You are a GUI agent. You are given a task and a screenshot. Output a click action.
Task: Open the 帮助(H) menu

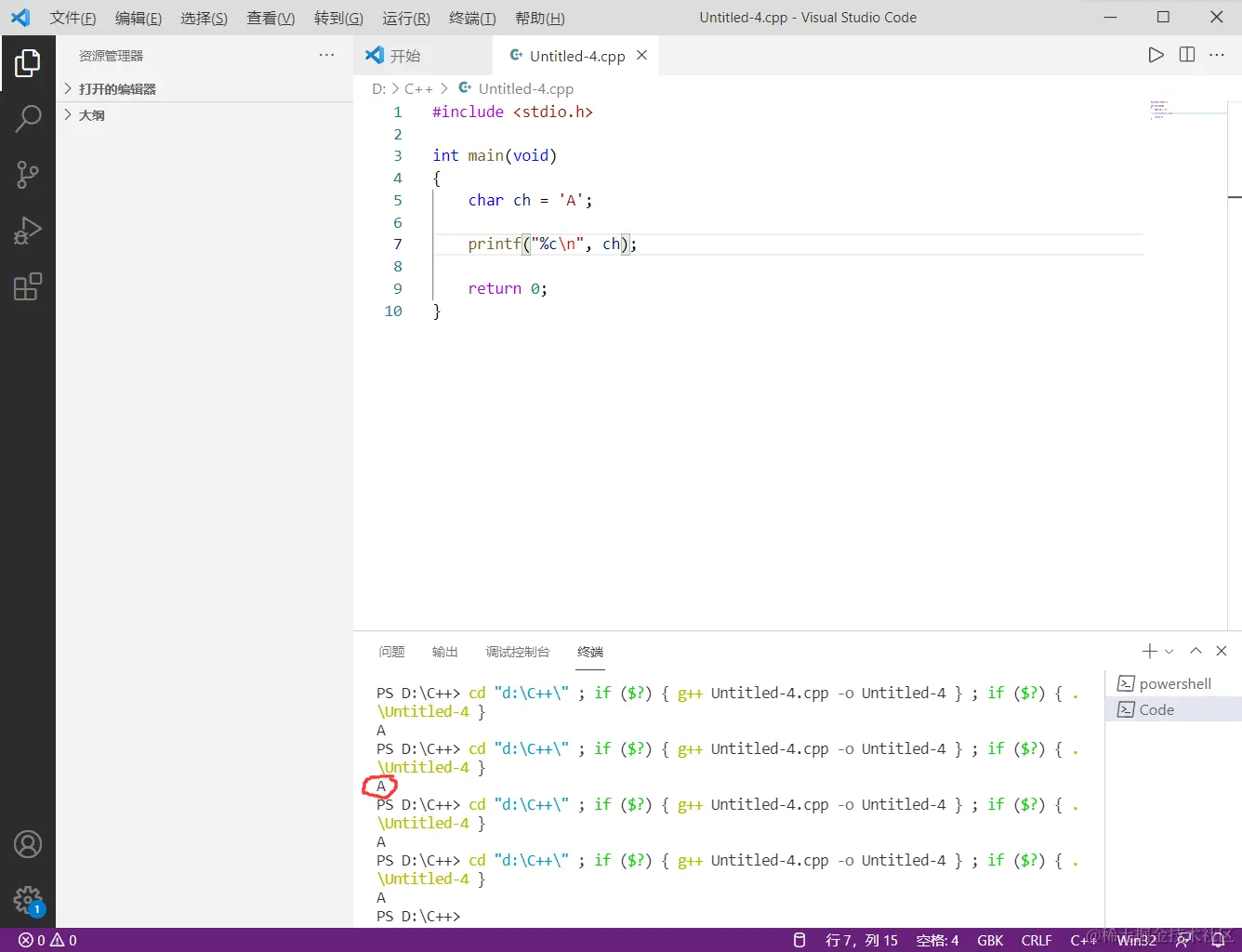tap(539, 18)
